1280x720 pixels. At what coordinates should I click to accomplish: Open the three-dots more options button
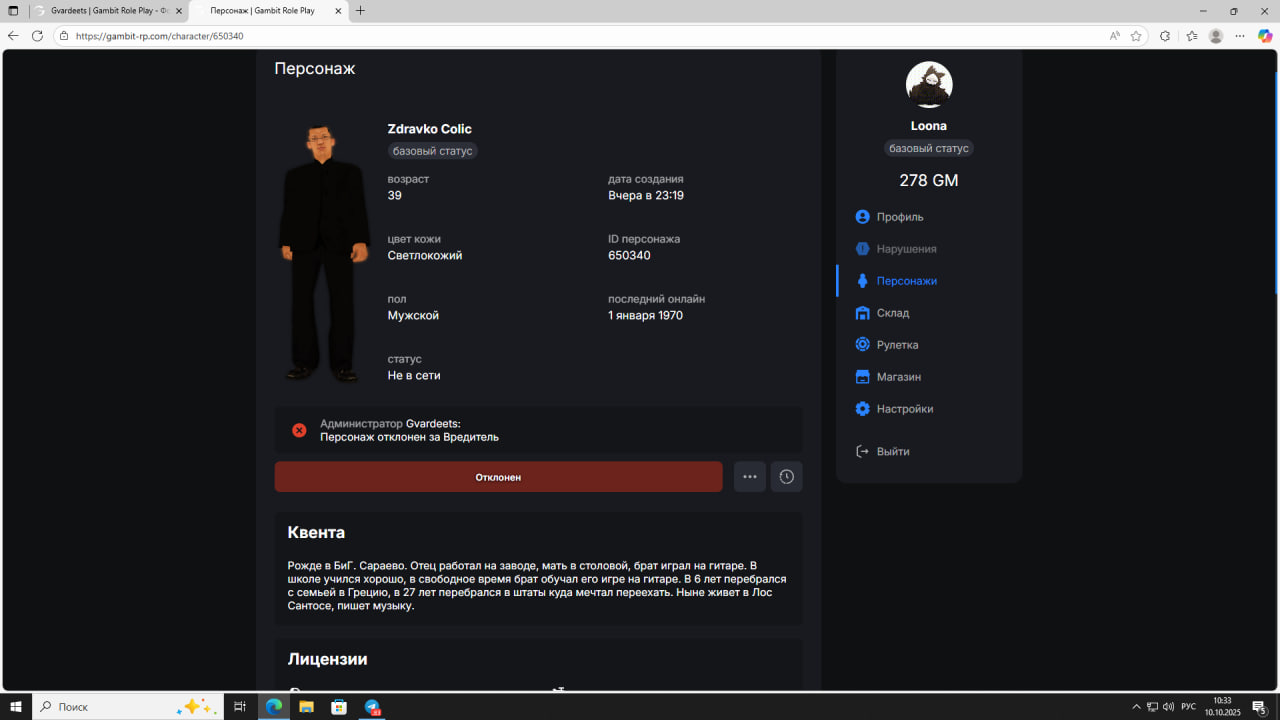[750, 477]
